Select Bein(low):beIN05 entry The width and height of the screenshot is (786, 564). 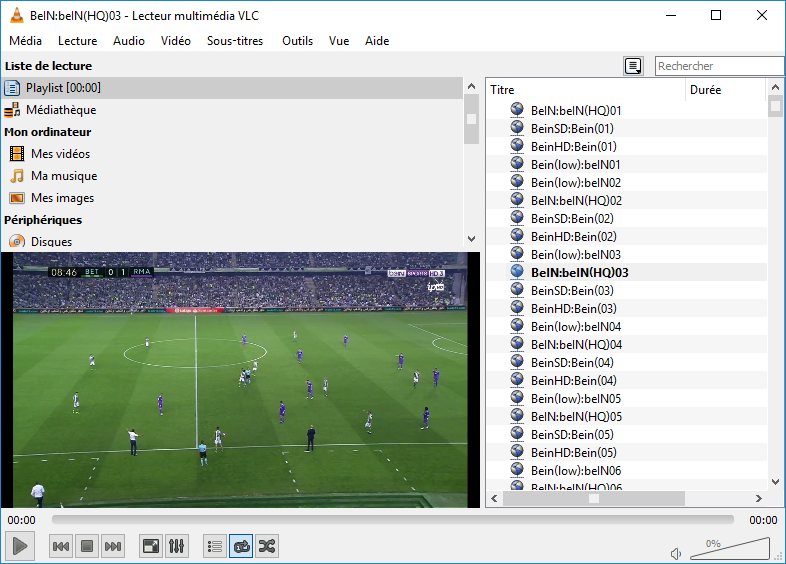coord(627,399)
